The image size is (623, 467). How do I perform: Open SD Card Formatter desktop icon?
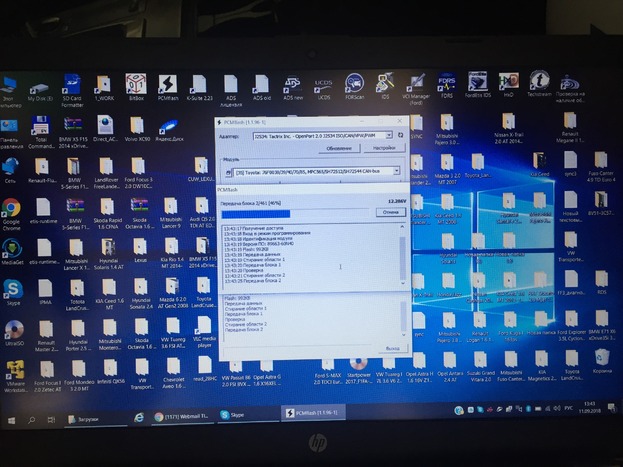[73, 85]
